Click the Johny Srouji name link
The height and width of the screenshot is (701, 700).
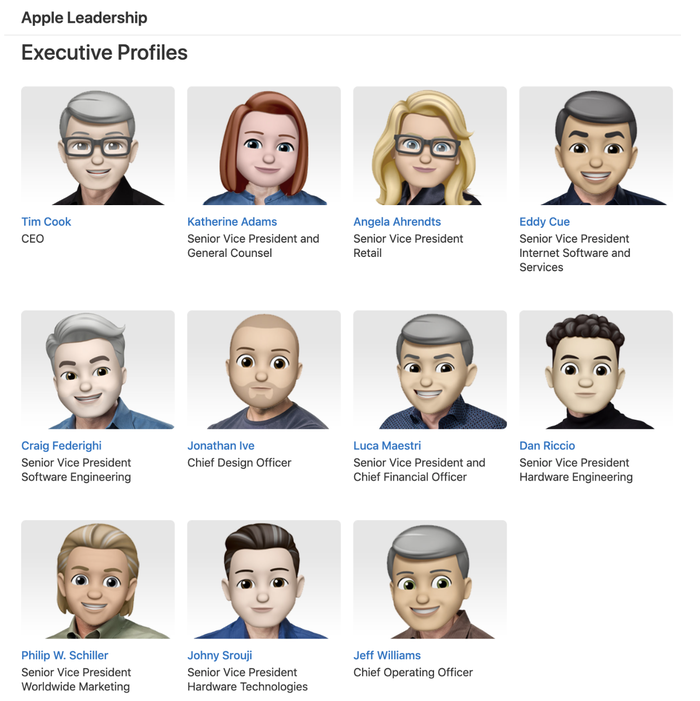tap(219, 655)
